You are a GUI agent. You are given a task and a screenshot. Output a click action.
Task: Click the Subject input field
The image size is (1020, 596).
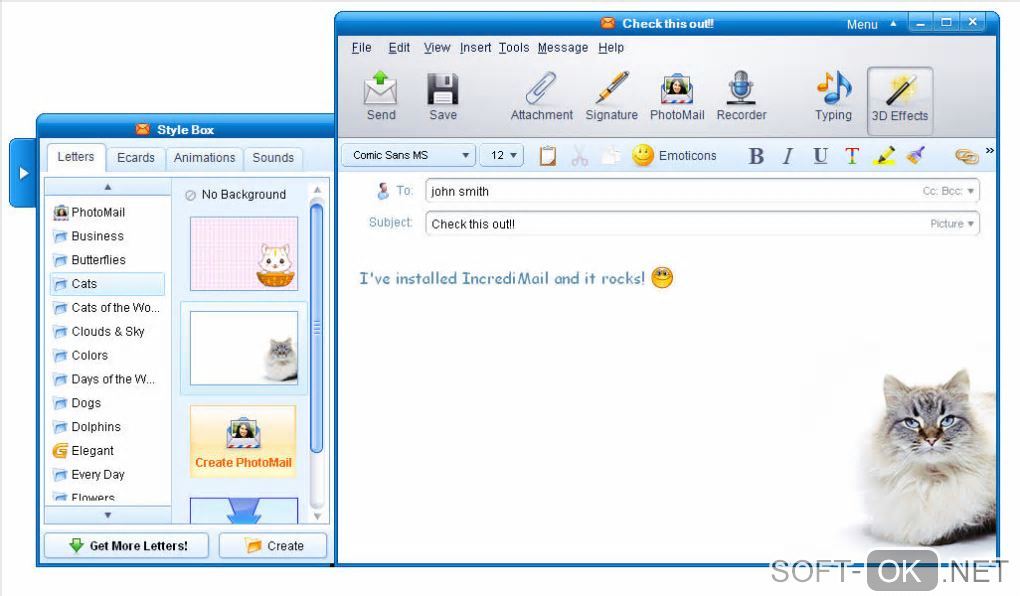(x=702, y=224)
